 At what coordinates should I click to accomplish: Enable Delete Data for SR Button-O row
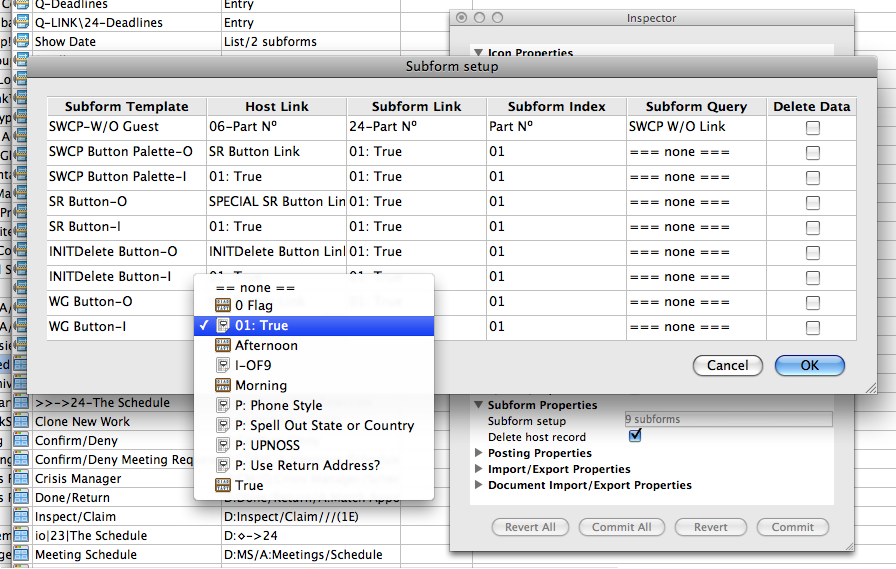pyautogui.click(x=813, y=203)
